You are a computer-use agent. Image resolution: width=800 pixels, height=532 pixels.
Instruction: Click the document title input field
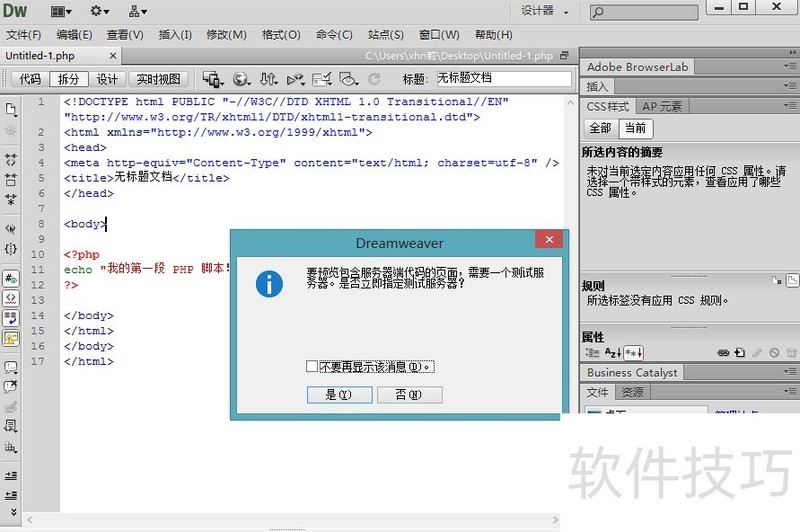[504, 79]
